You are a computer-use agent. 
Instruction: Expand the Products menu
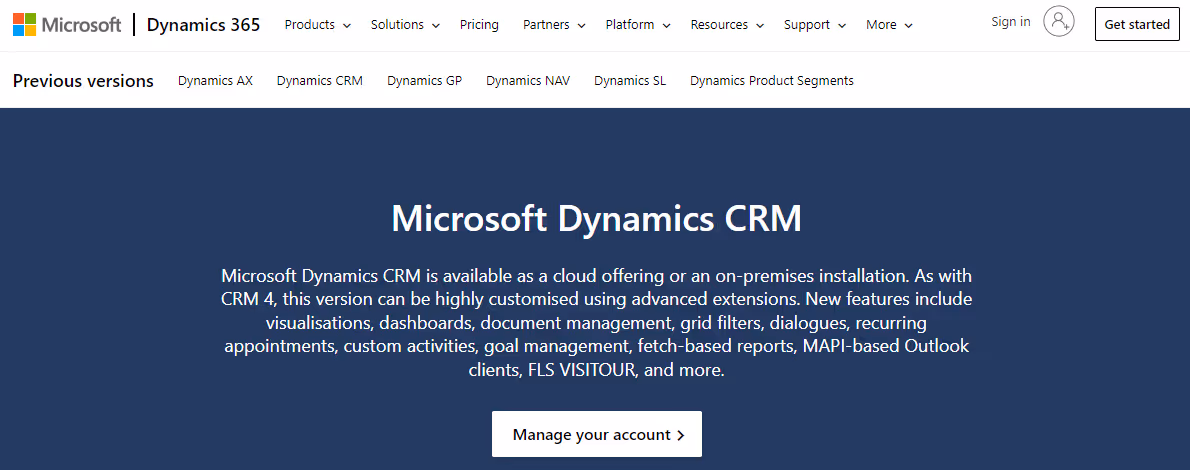point(318,25)
